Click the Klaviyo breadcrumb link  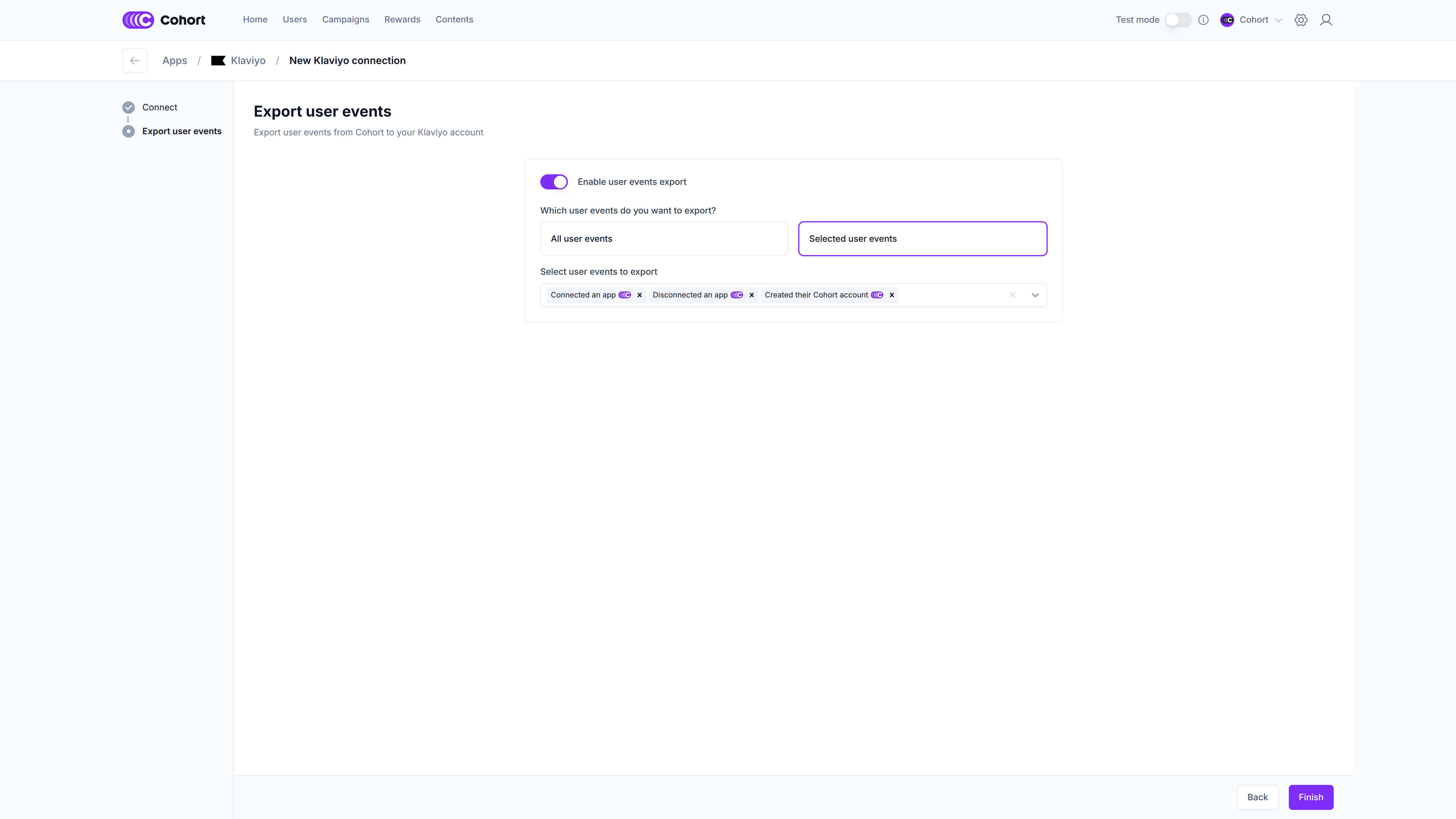(x=248, y=61)
